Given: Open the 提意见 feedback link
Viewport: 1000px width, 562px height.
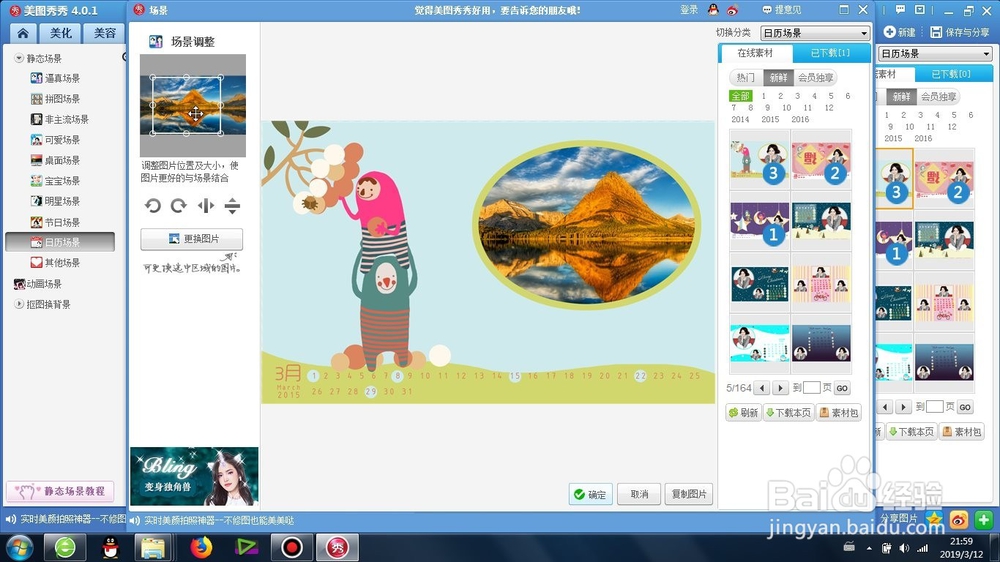Looking at the screenshot, I should pos(782,10).
